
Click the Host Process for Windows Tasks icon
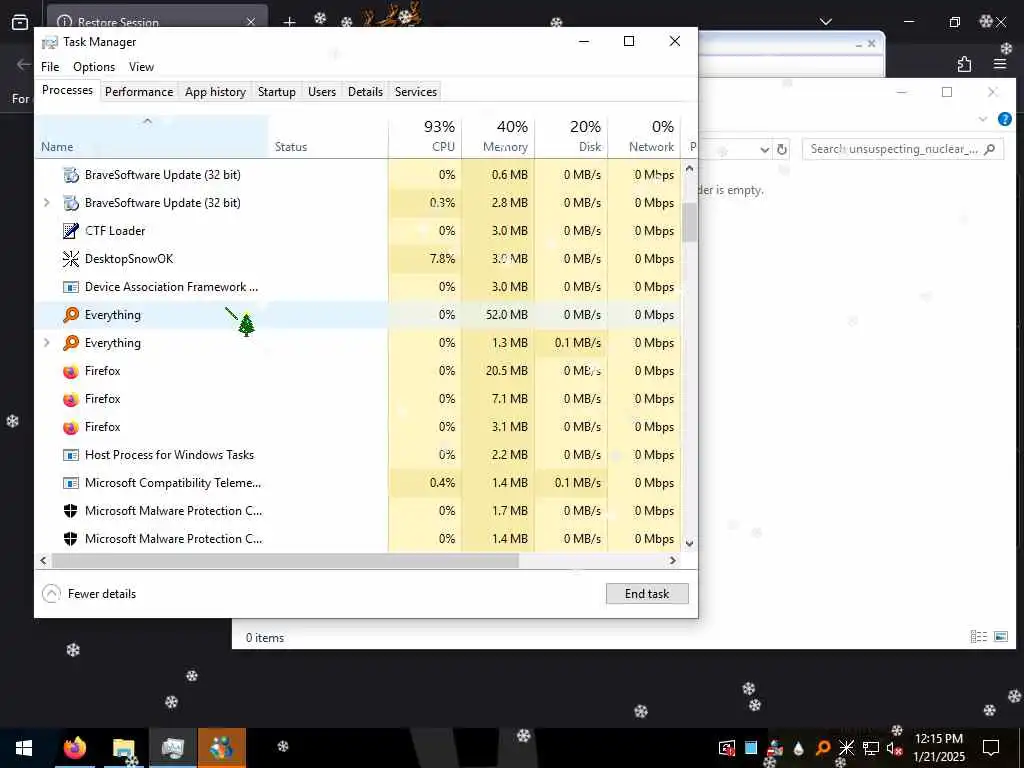click(x=71, y=455)
